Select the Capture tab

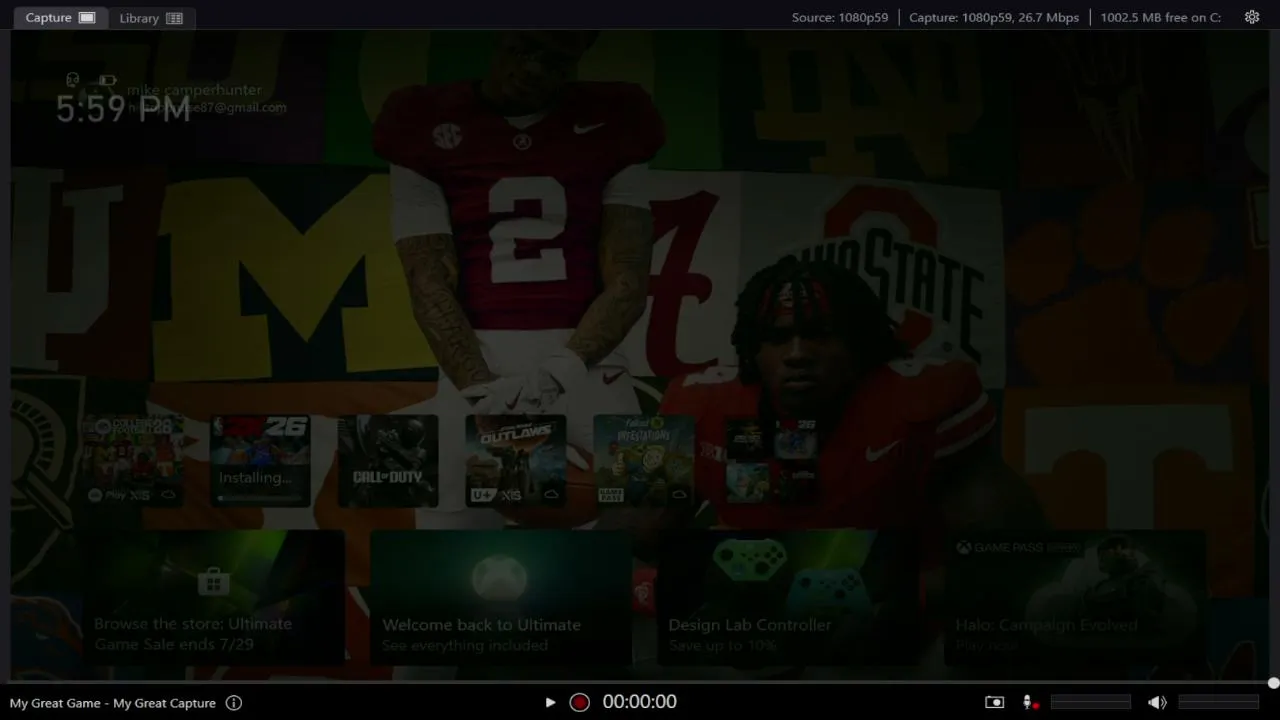click(x=60, y=18)
